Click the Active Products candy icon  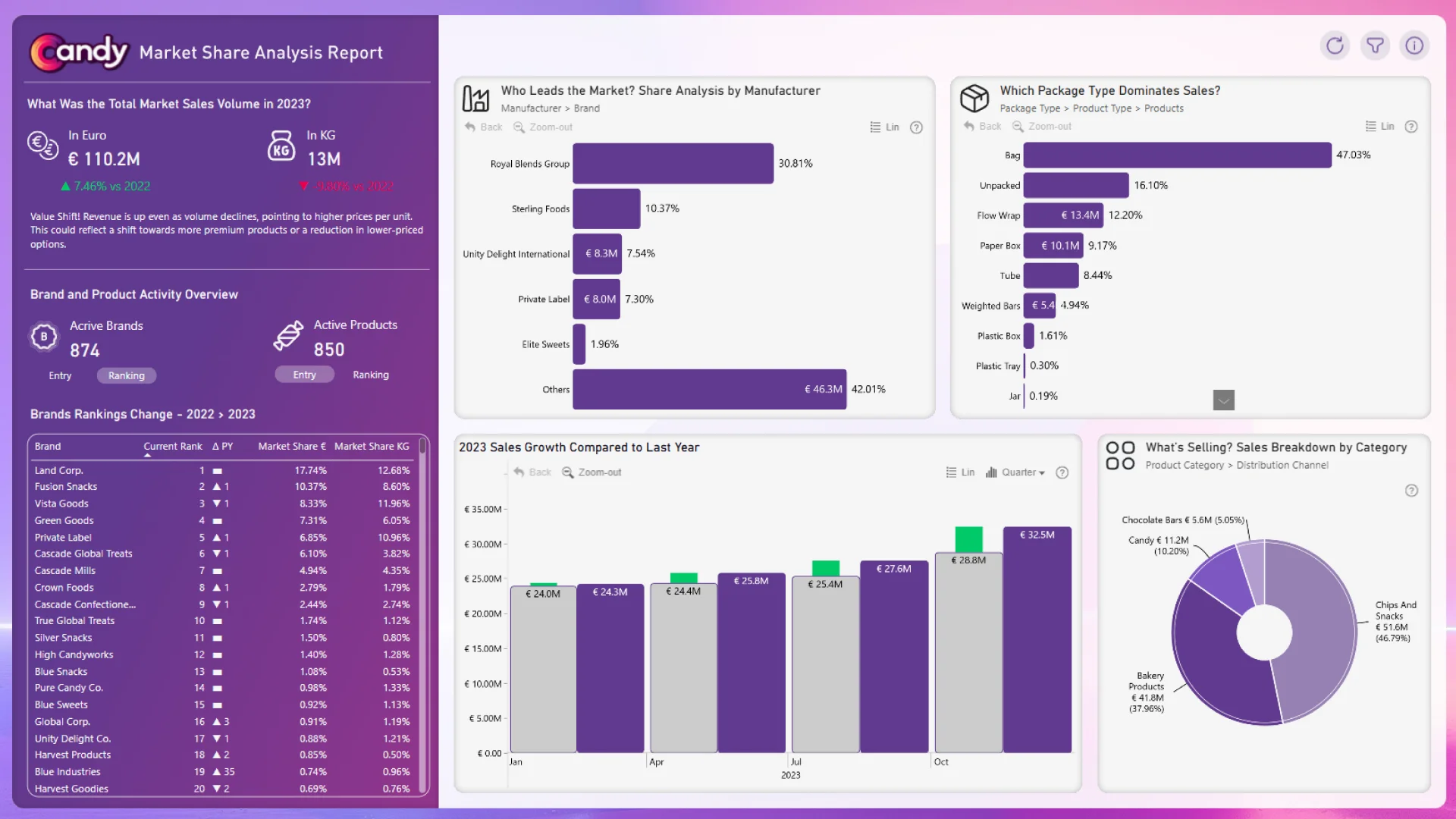tap(288, 336)
